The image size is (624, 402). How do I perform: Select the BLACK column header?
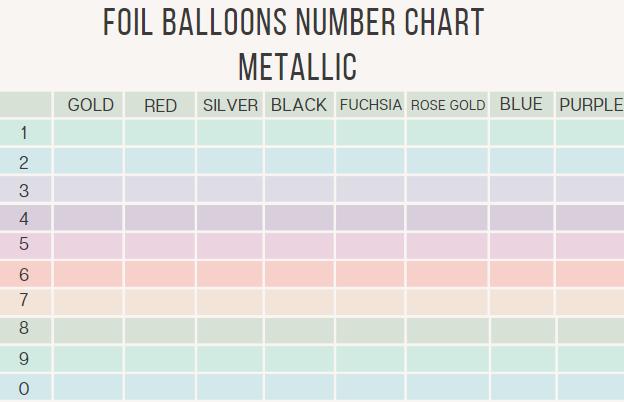click(299, 105)
